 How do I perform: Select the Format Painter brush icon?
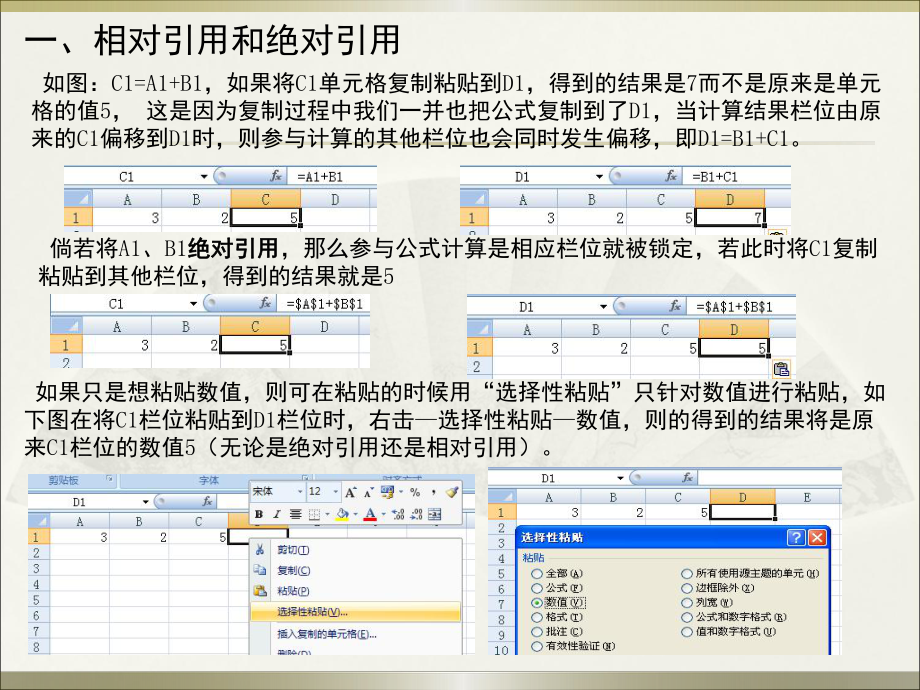point(453,492)
